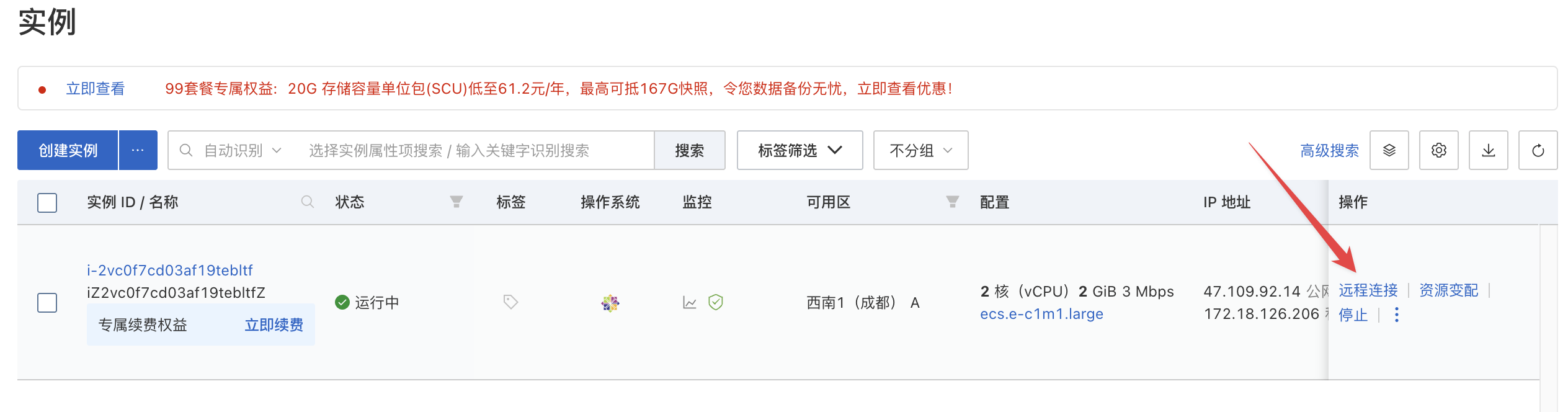The height and width of the screenshot is (412, 1568).
Task: Open the instance monitoring chart icon
Action: pyautogui.click(x=690, y=302)
